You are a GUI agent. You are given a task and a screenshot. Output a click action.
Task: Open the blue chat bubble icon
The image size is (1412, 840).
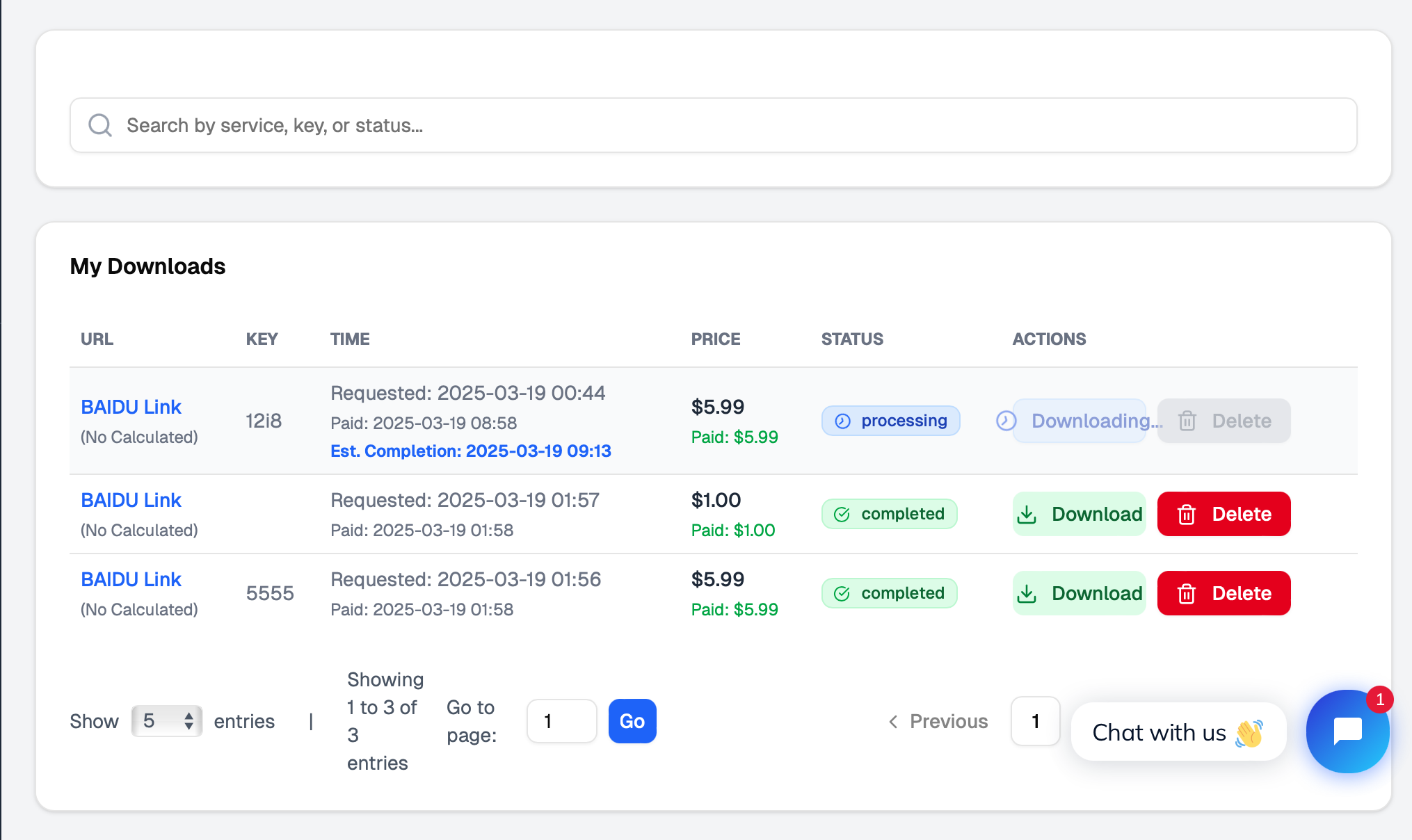(x=1347, y=732)
